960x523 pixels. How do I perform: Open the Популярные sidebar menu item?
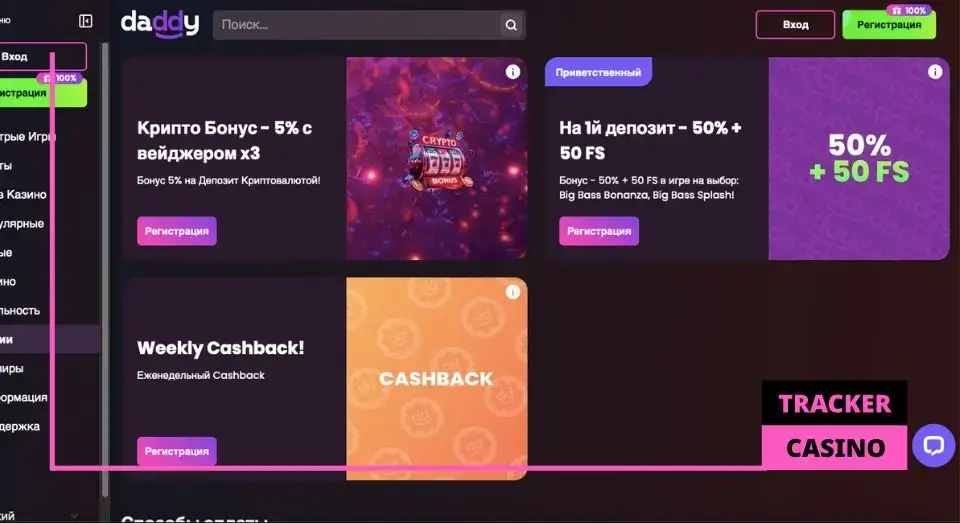coord(23,224)
